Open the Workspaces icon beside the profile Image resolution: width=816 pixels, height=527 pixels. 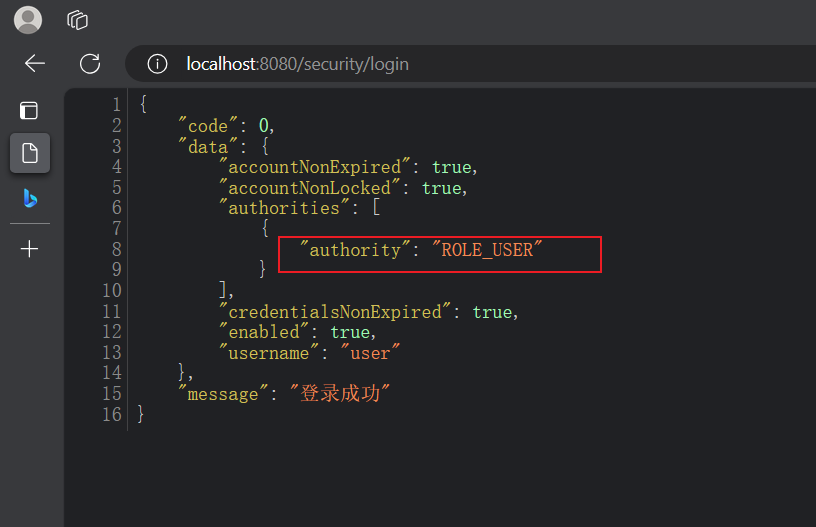(x=77, y=19)
